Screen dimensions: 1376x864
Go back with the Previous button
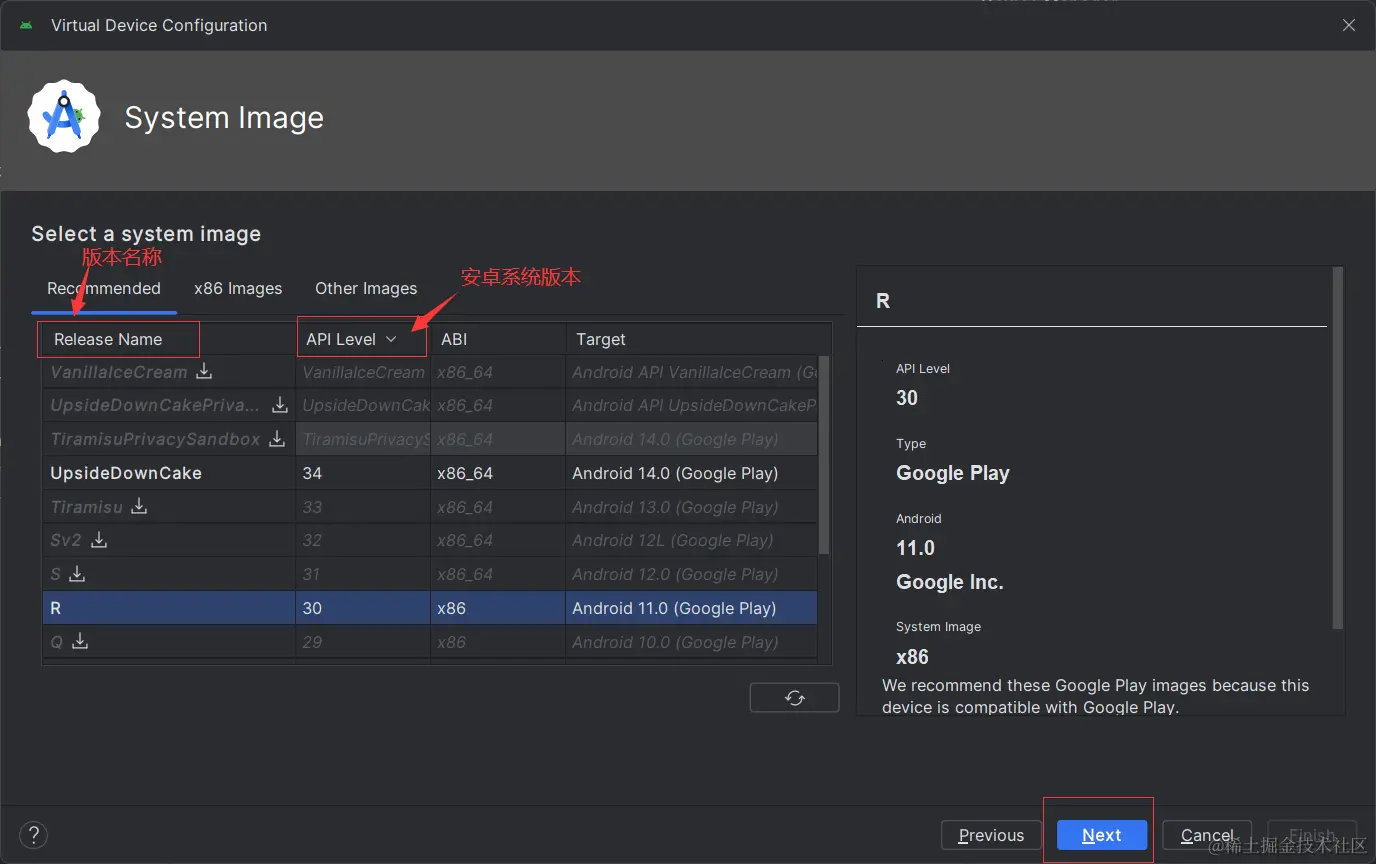(991, 835)
